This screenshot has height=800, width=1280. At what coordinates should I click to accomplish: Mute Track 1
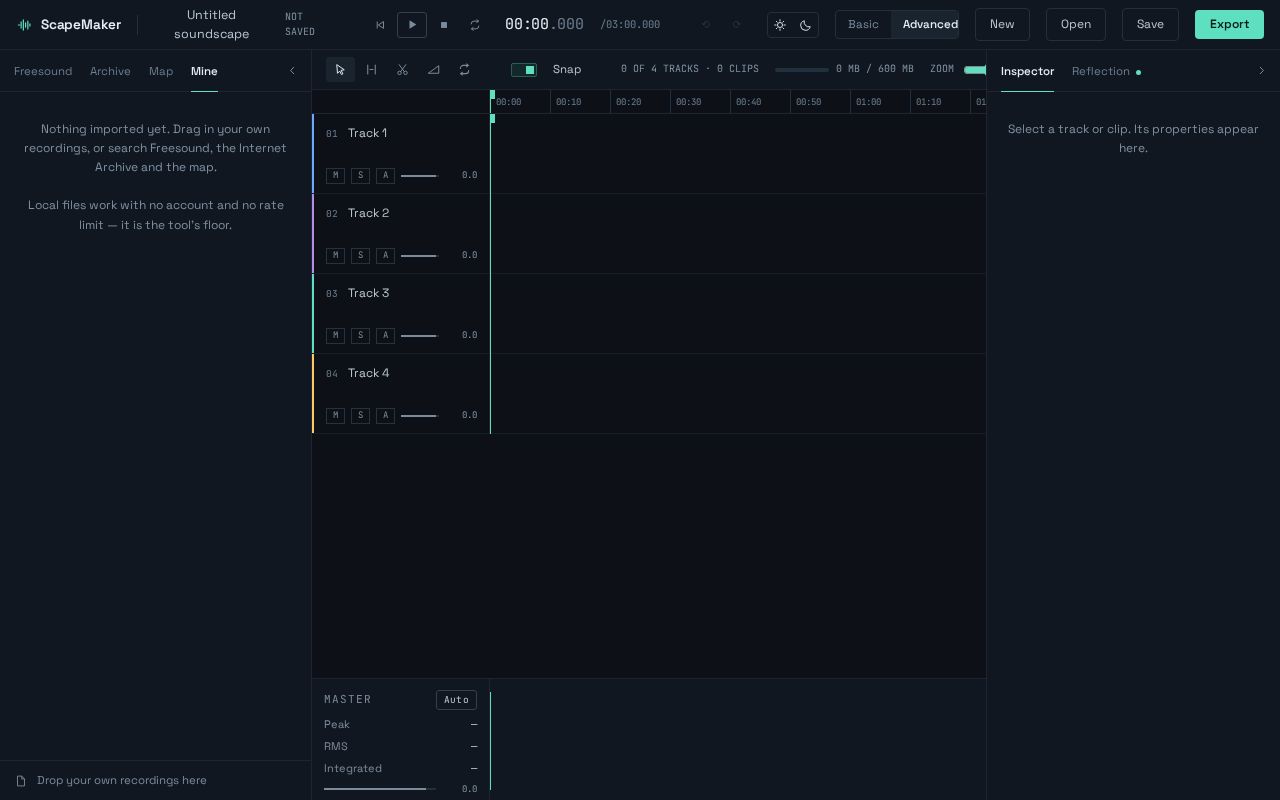click(x=335, y=176)
